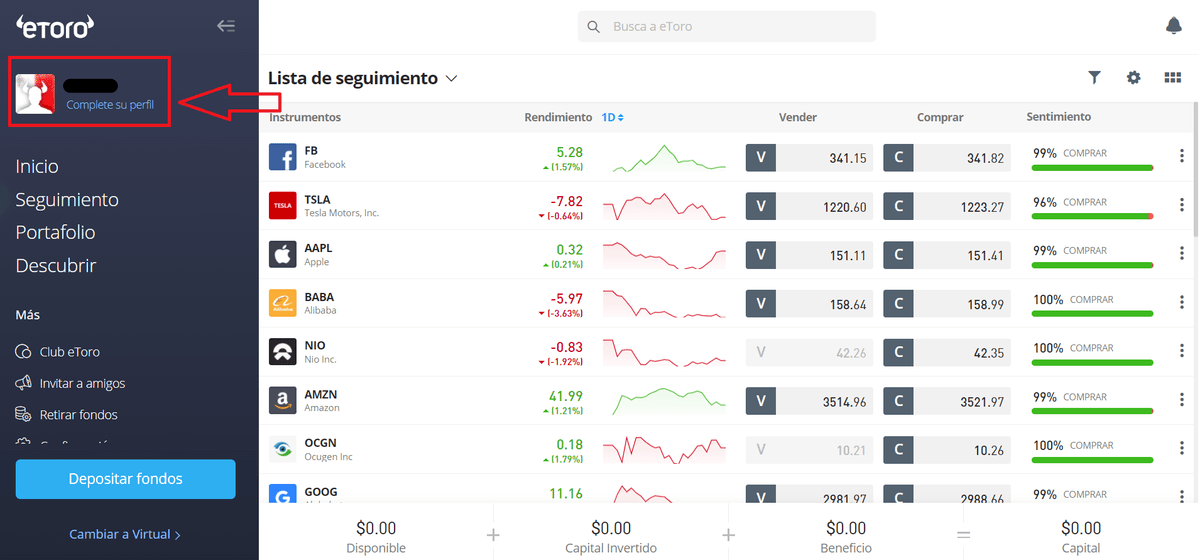The height and width of the screenshot is (560, 1200).
Task: Click the Tesla logo icon
Action: click(x=283, y=206)
